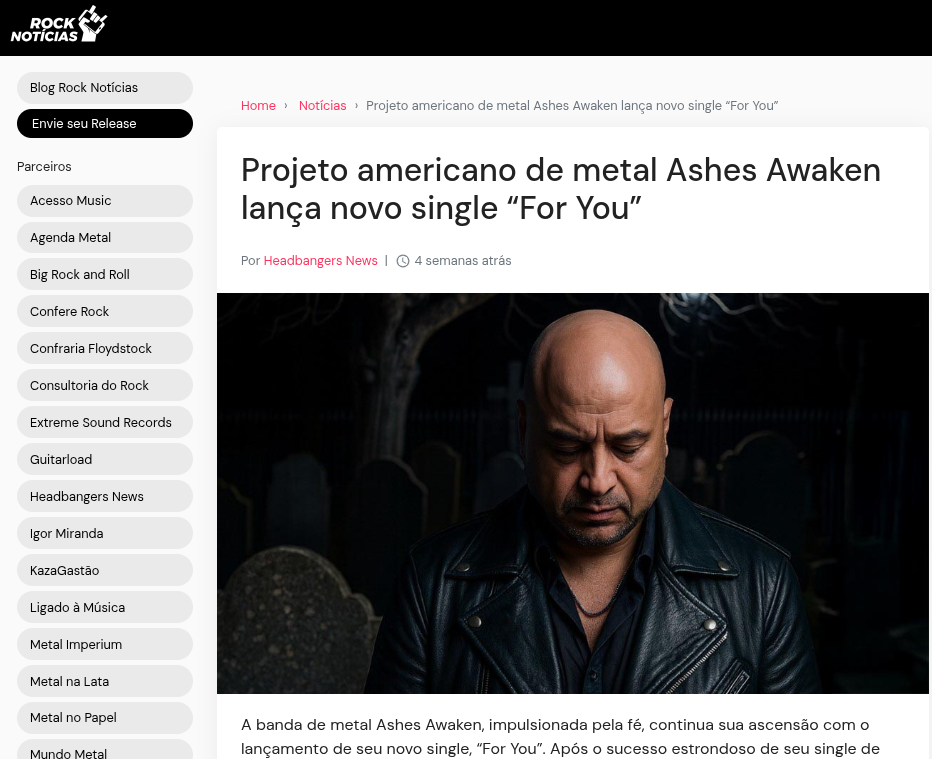Visit Confere Rock partner page
932x759 pixels.
(105, 311)
